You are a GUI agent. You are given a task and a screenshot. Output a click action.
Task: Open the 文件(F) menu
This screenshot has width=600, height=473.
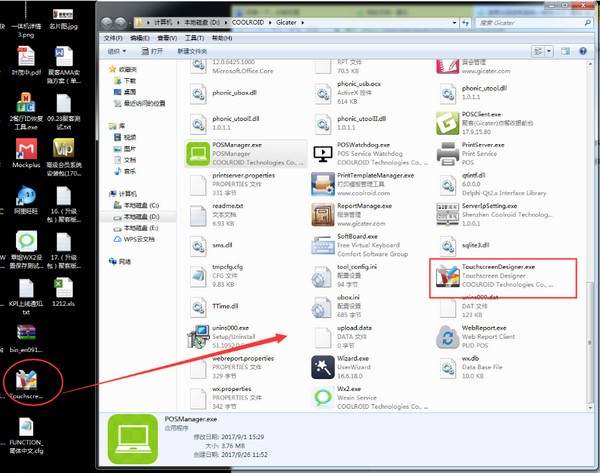(x=113, y=38)
